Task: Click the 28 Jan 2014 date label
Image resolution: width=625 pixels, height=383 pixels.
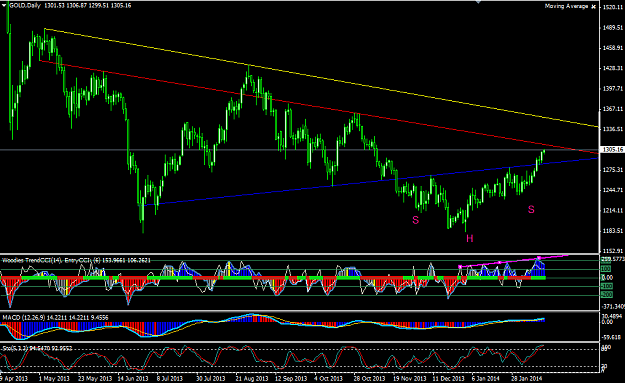Action: tap(527, 378)
